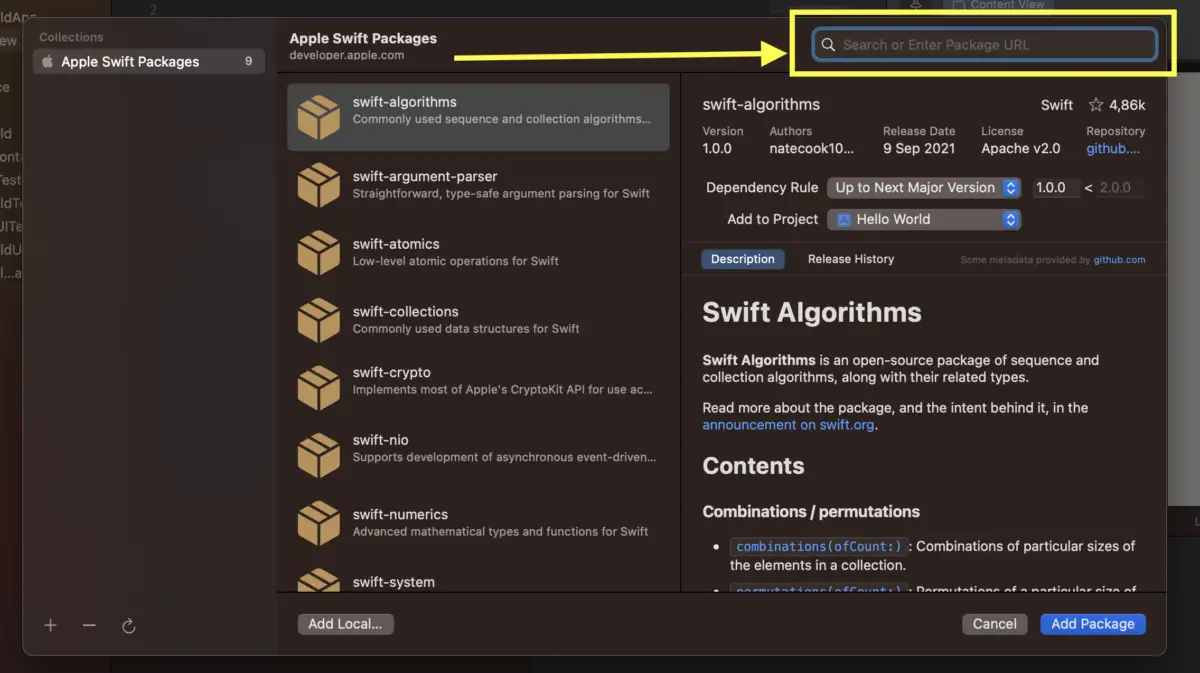Click the Combinations / permutations subheading
Screen dimensions: 1200x673
coord(811,512)
